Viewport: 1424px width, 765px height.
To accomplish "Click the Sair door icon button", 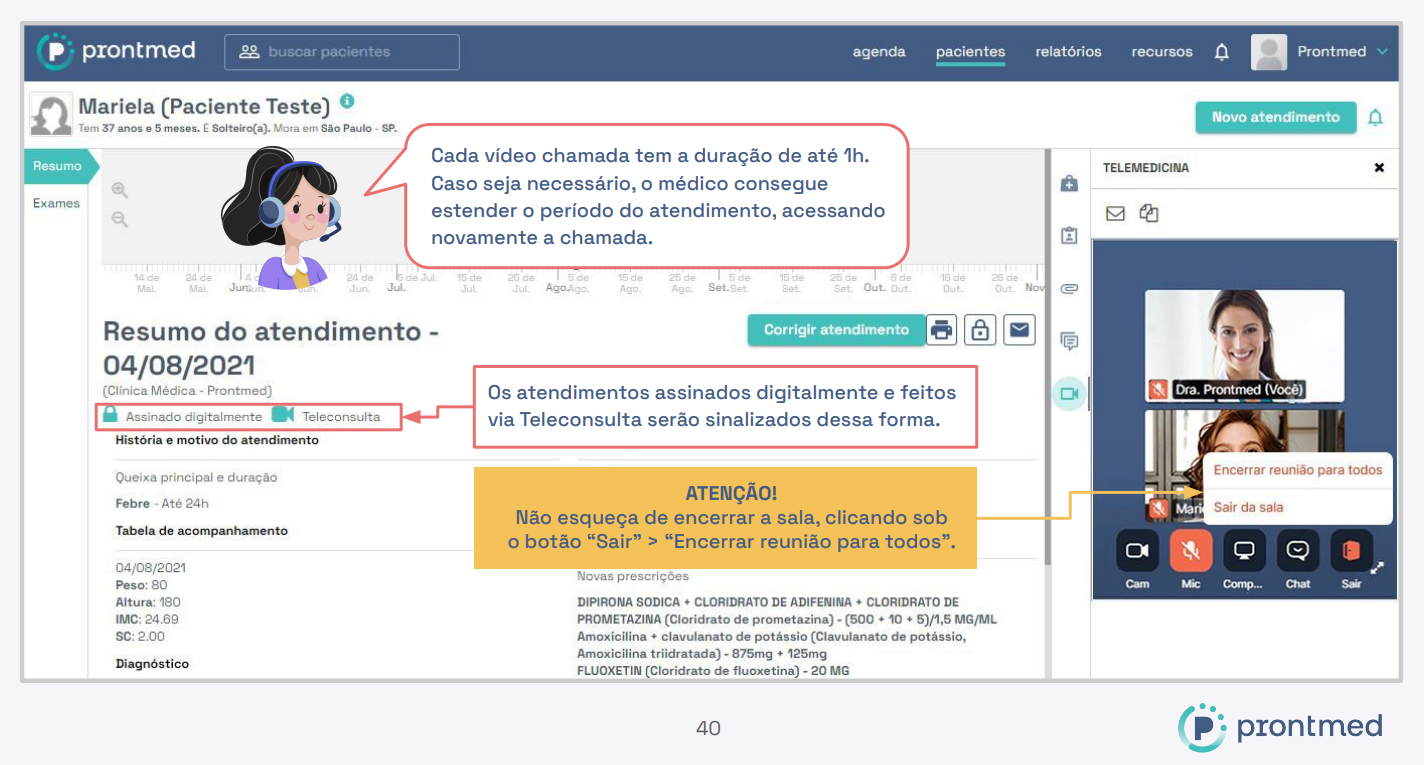I will pyautogui.click(x=1351, y=551).
